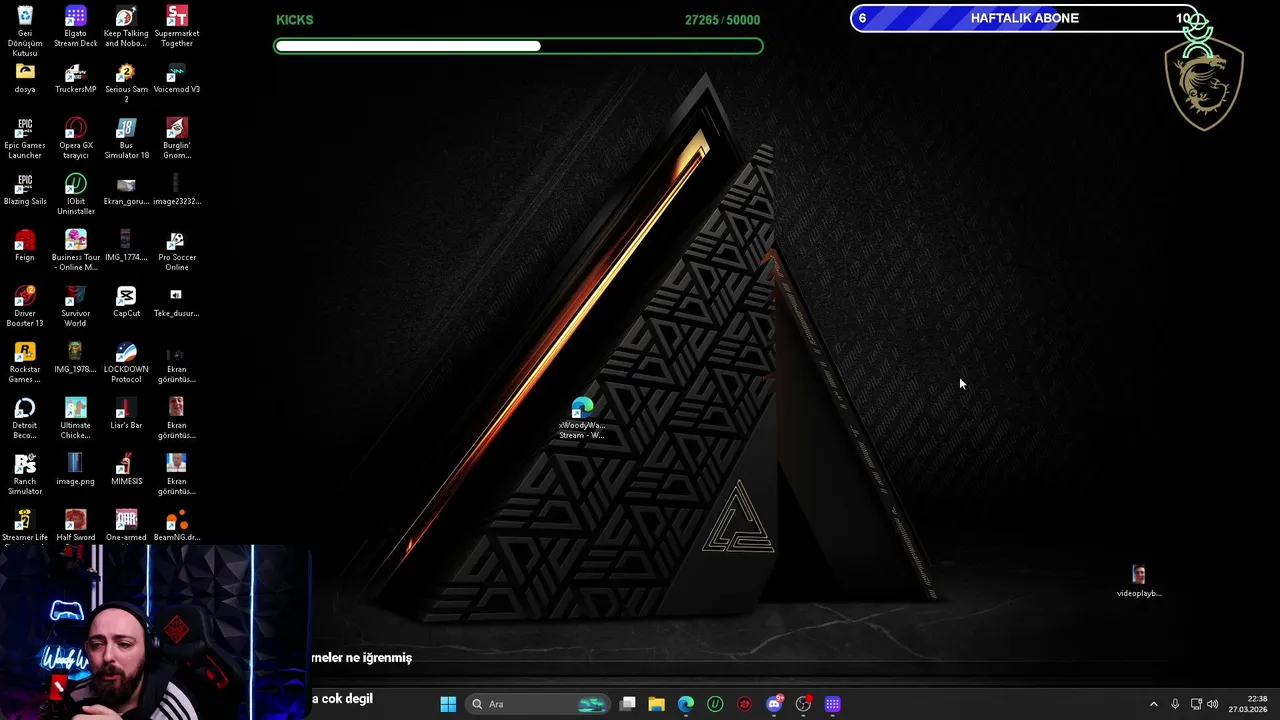Launch the Epic Games Launcher shortcut
Viewport: 1280px width, 720px height.
[x=25, y=139]
